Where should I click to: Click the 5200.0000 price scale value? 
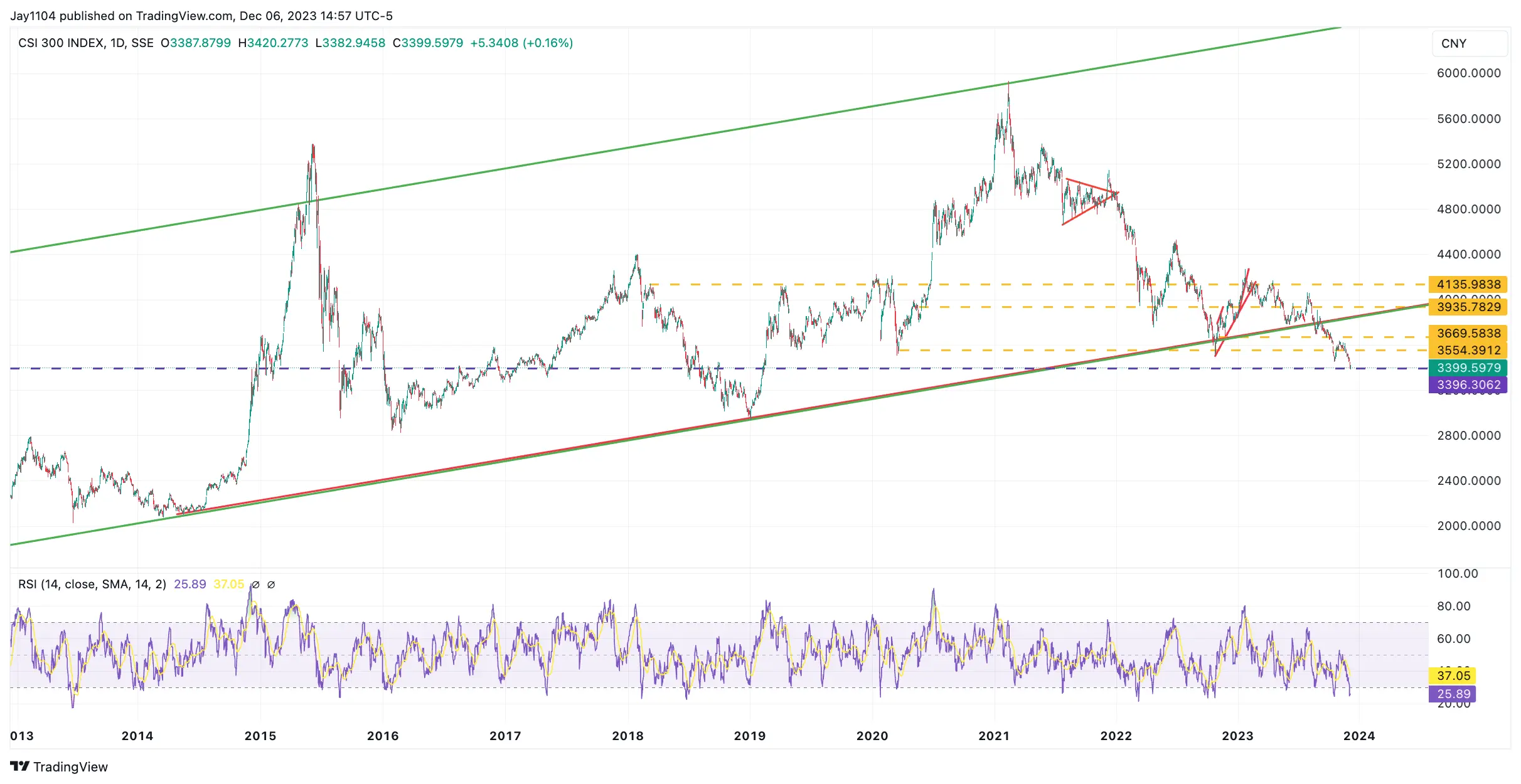1469,164
